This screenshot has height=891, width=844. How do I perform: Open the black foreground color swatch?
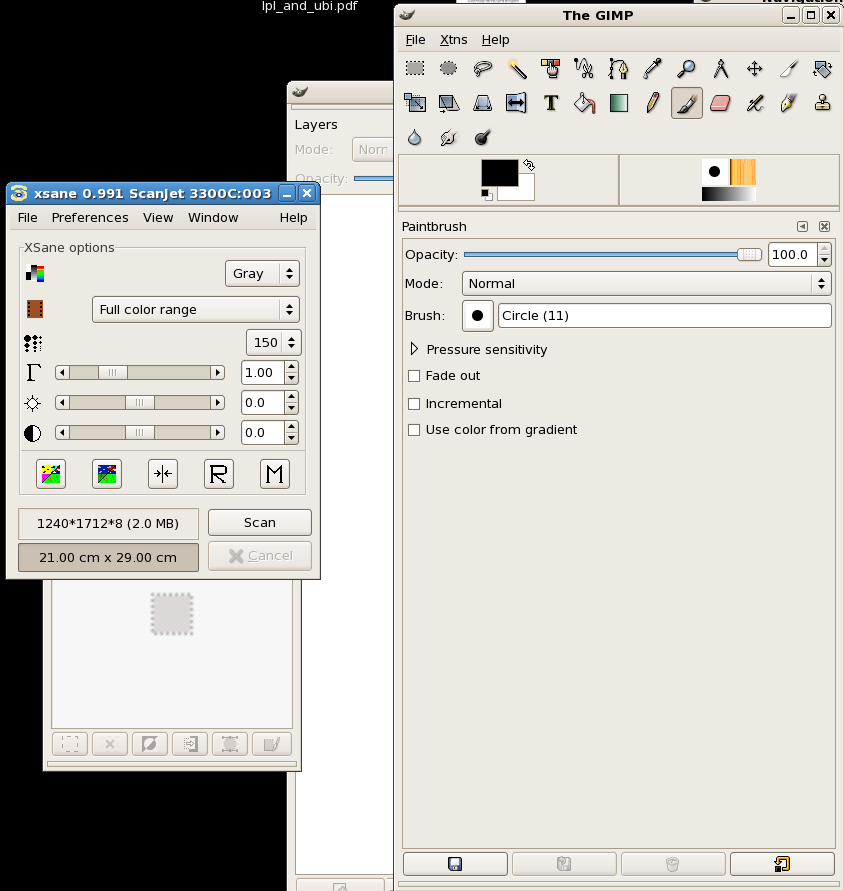(x=500, y=173)
